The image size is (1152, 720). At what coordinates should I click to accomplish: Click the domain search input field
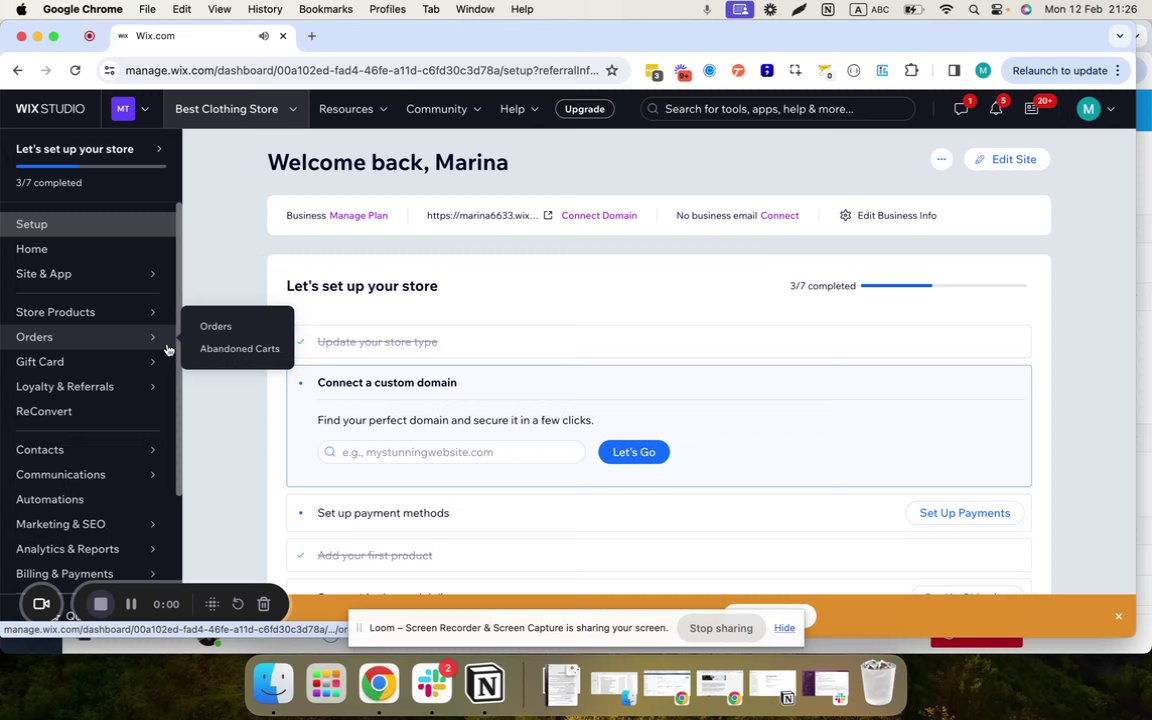451,452
